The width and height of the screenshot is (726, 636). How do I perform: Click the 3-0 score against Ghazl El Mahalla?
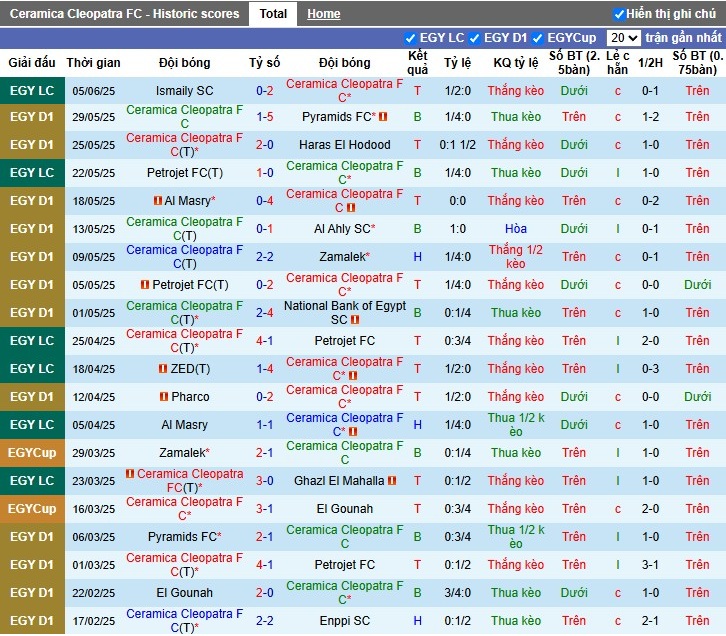tap(264, 480)
